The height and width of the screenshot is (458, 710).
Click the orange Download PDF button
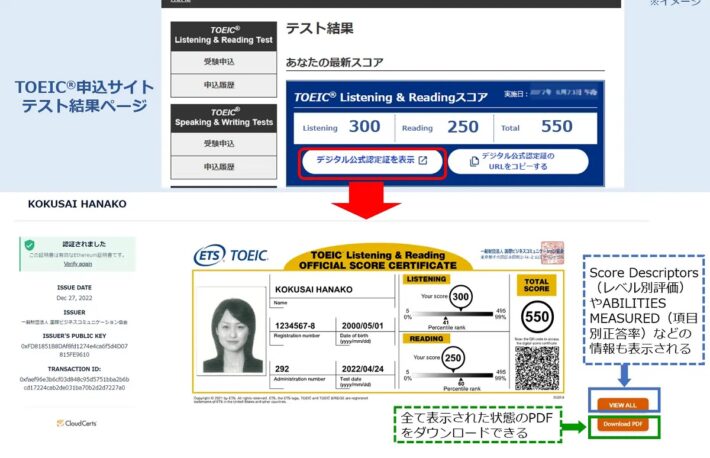(623, 424)
